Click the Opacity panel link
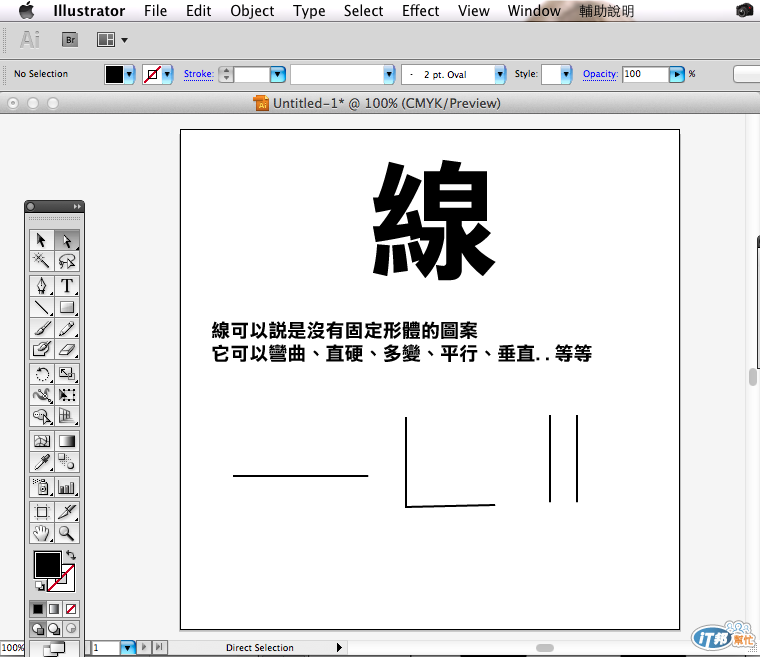The image size is (760, 657). [x=600, y=74]
